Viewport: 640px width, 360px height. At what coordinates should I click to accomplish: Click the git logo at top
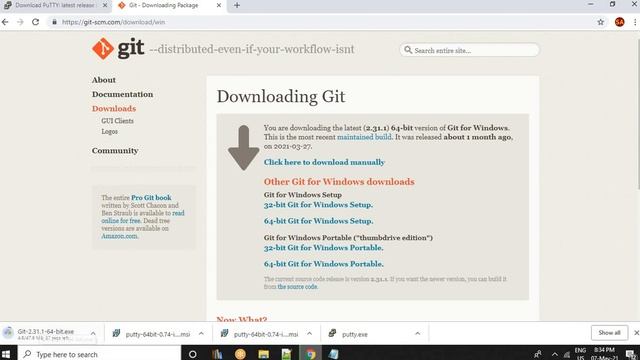(118, 49)
